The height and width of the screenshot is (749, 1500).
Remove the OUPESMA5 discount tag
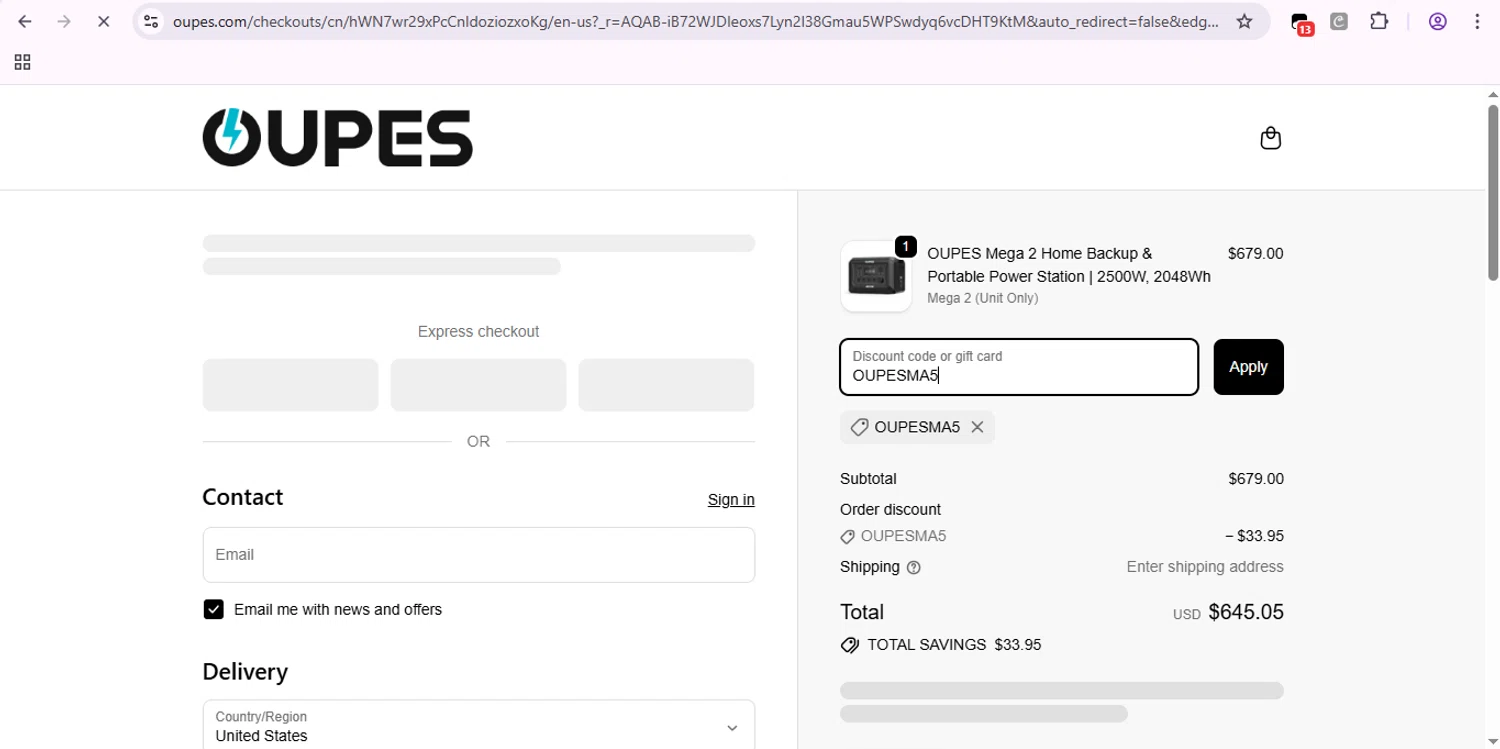977,427
